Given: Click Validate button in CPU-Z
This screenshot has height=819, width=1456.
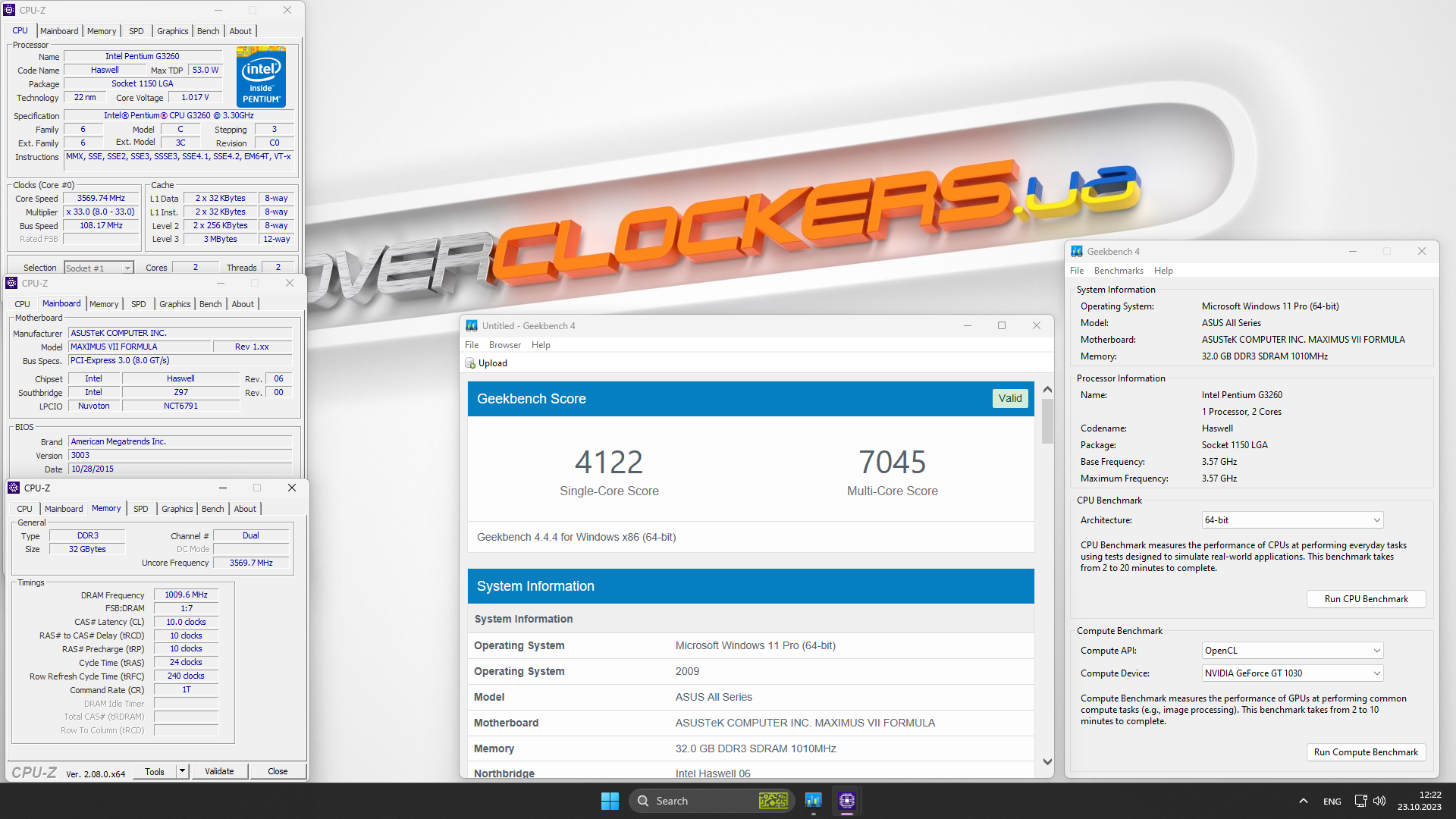Looking at the screenshot, I should (219, 771).
